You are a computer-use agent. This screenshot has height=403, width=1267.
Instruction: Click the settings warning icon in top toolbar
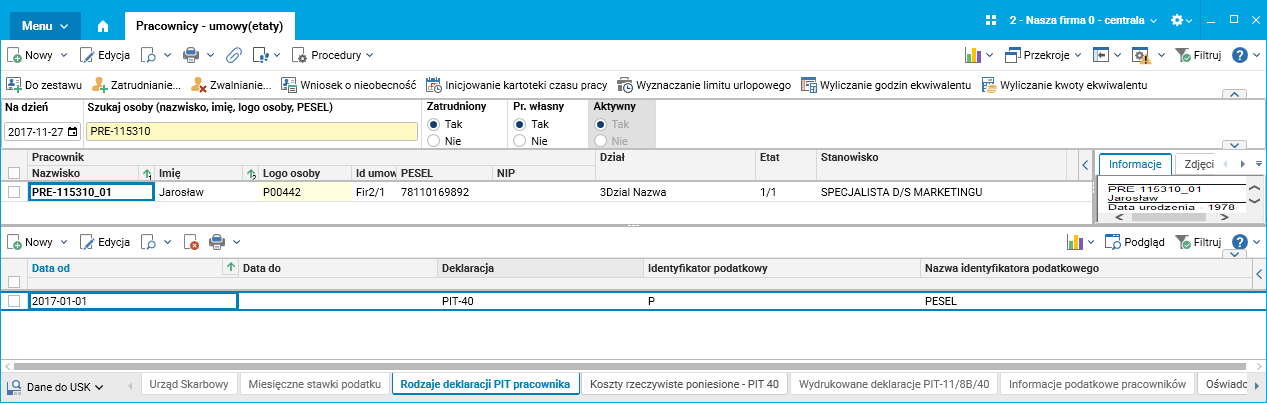(1141, 55)
